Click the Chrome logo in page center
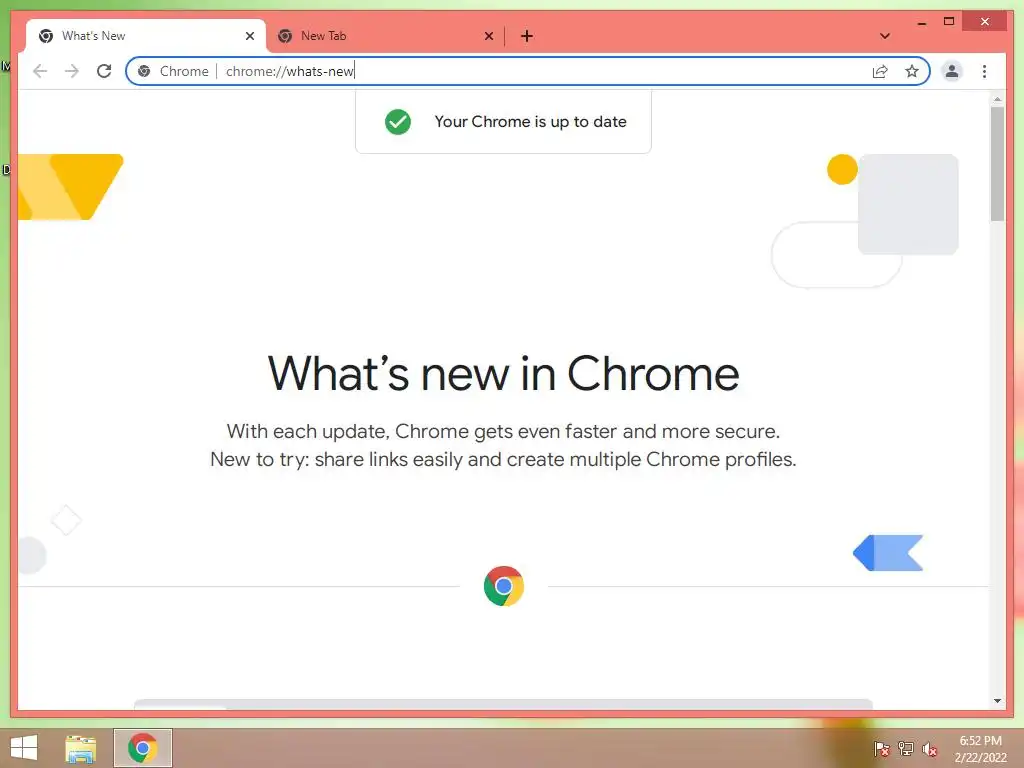The image size is (1024, 768). tap(504, 586)
